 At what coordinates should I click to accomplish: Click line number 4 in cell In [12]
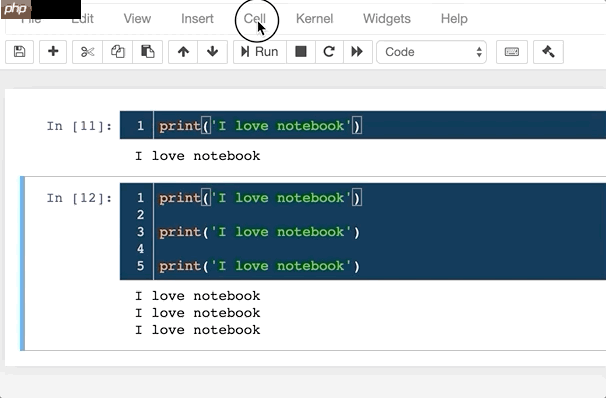[140, 249]
